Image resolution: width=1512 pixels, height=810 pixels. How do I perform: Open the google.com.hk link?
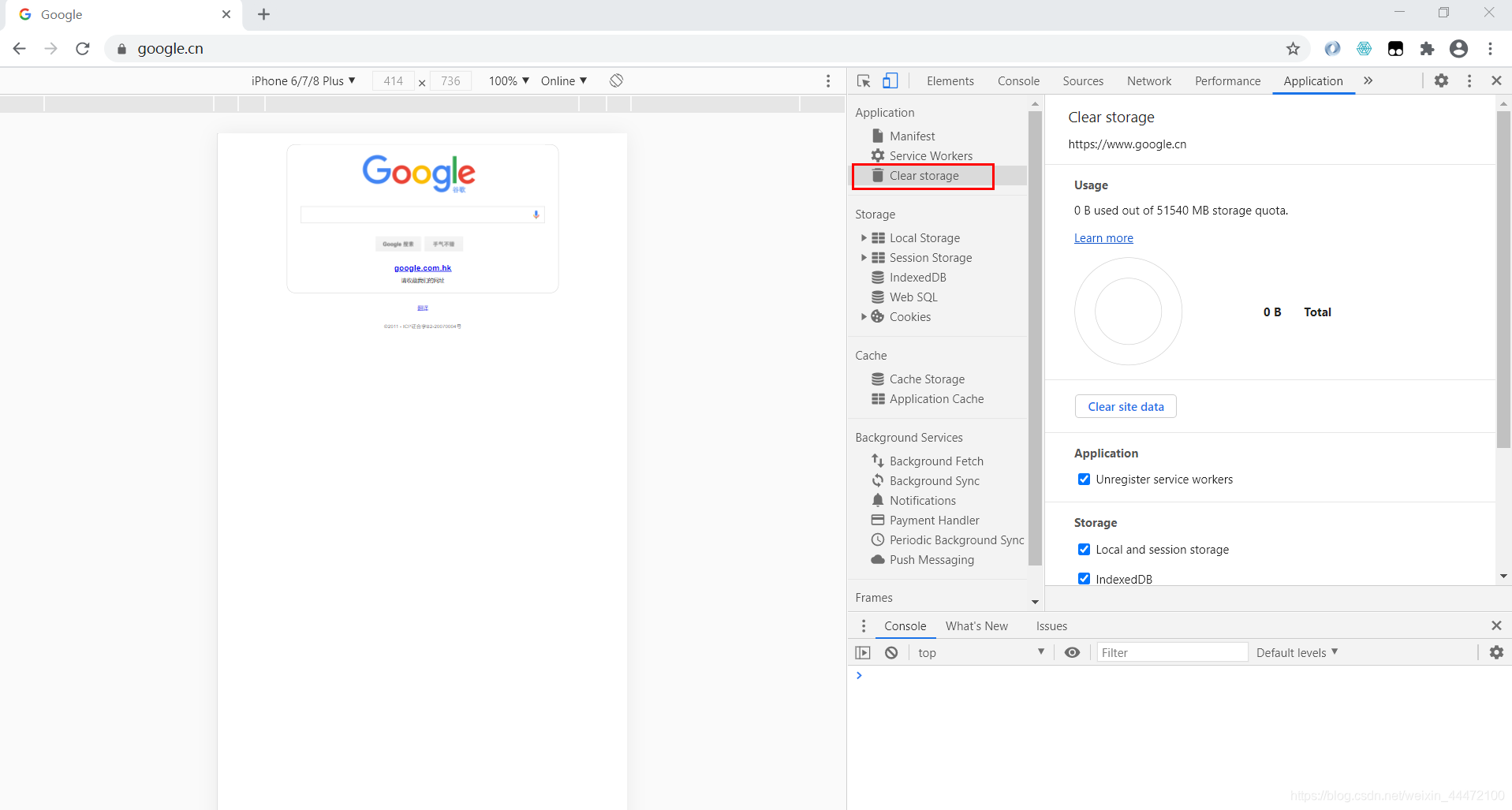423,268
